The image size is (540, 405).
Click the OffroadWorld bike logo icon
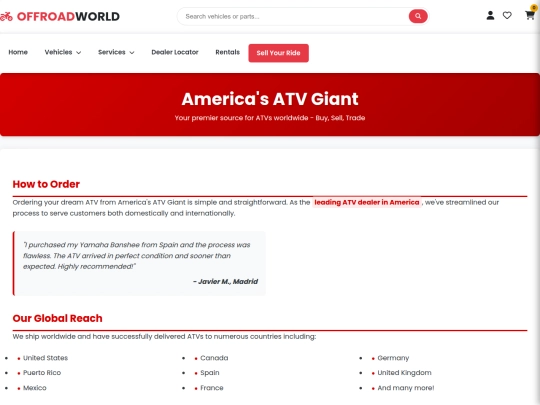coord(6,16)
